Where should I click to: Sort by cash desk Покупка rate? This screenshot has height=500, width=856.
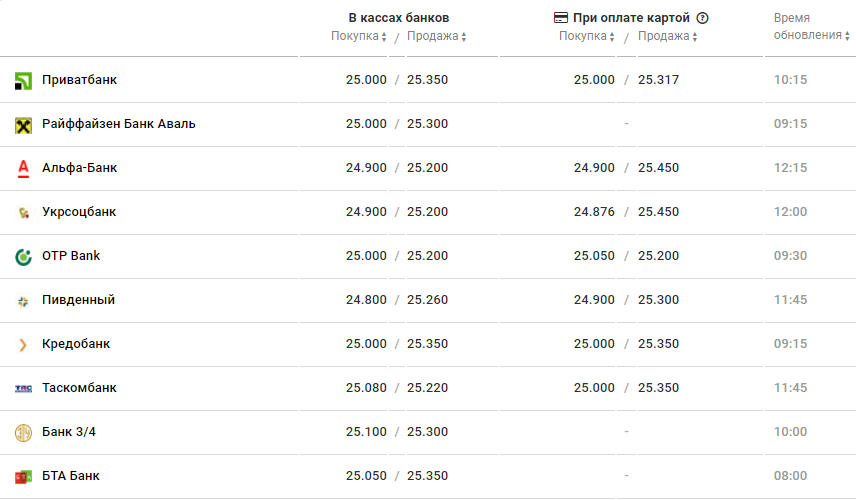pos(358,37)
